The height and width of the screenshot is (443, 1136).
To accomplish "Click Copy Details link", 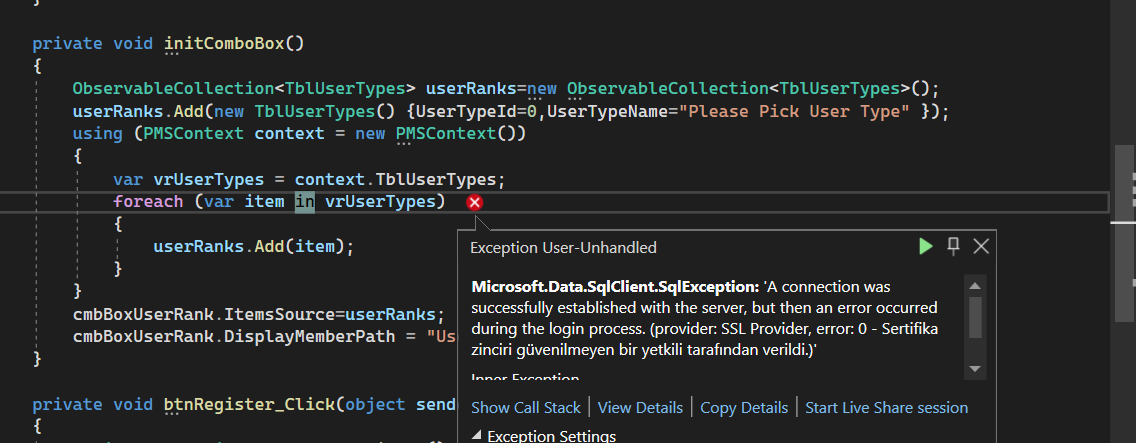I will click(x=744, y=407).
